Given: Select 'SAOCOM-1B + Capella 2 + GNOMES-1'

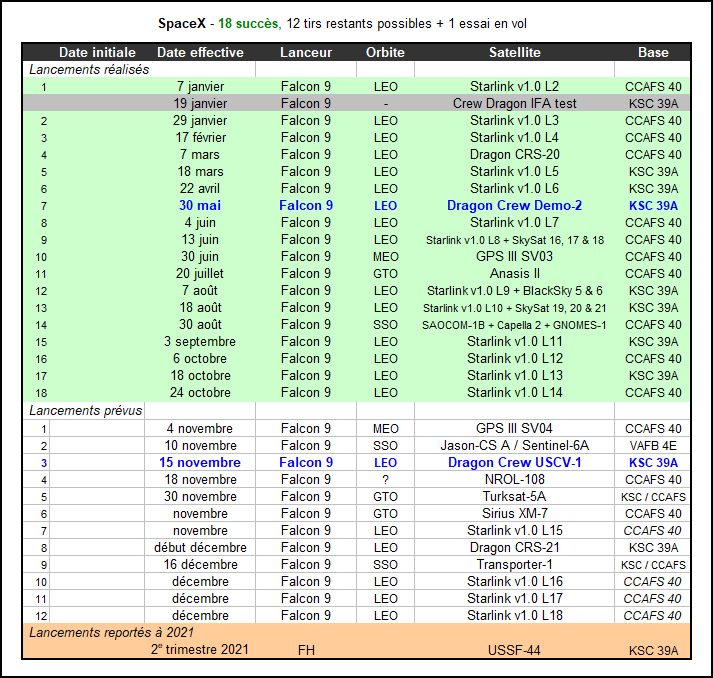Looking at the screenshot, I should (515, 325).
